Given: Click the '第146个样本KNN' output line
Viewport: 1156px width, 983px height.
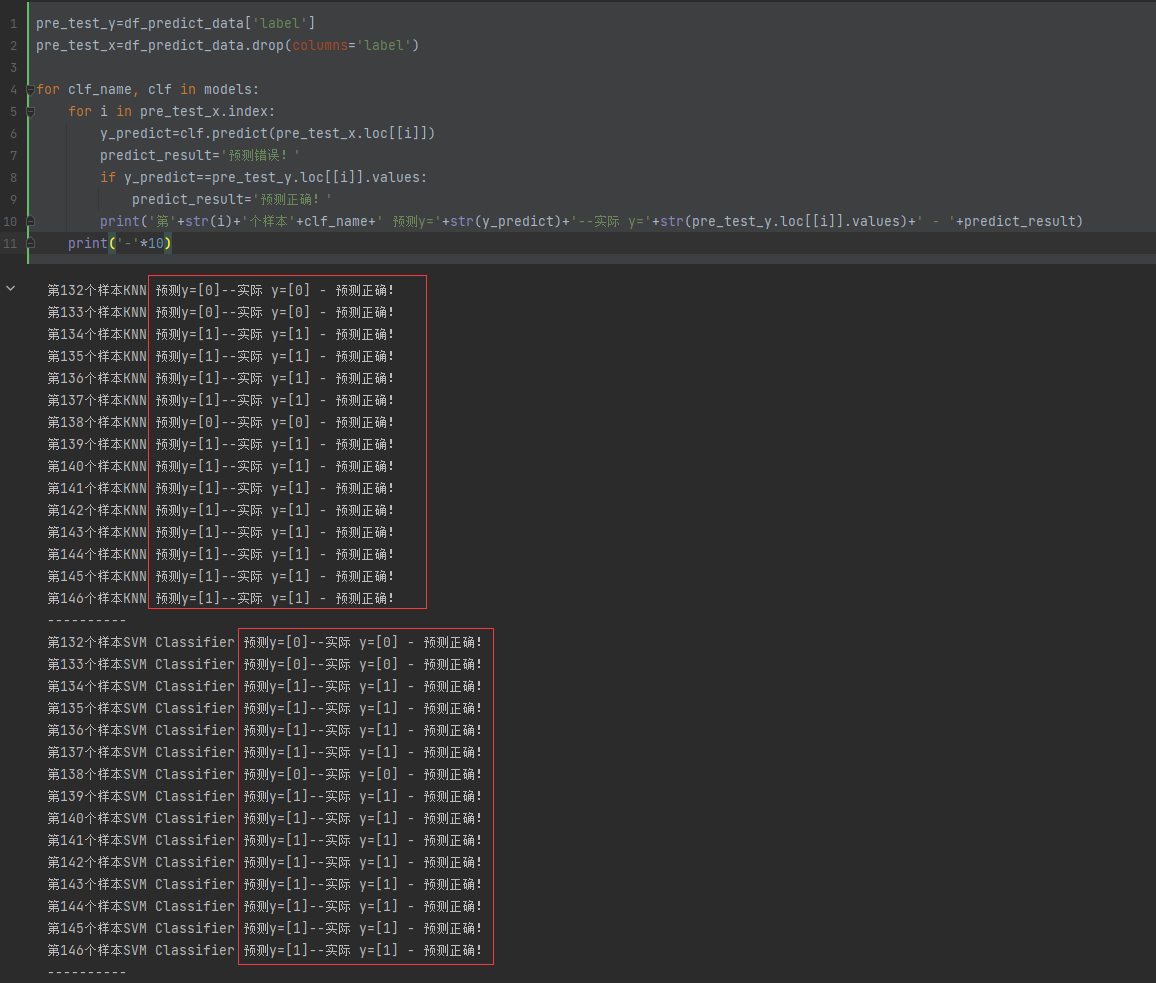Looking at the screenshot, I should pos(97,599).
